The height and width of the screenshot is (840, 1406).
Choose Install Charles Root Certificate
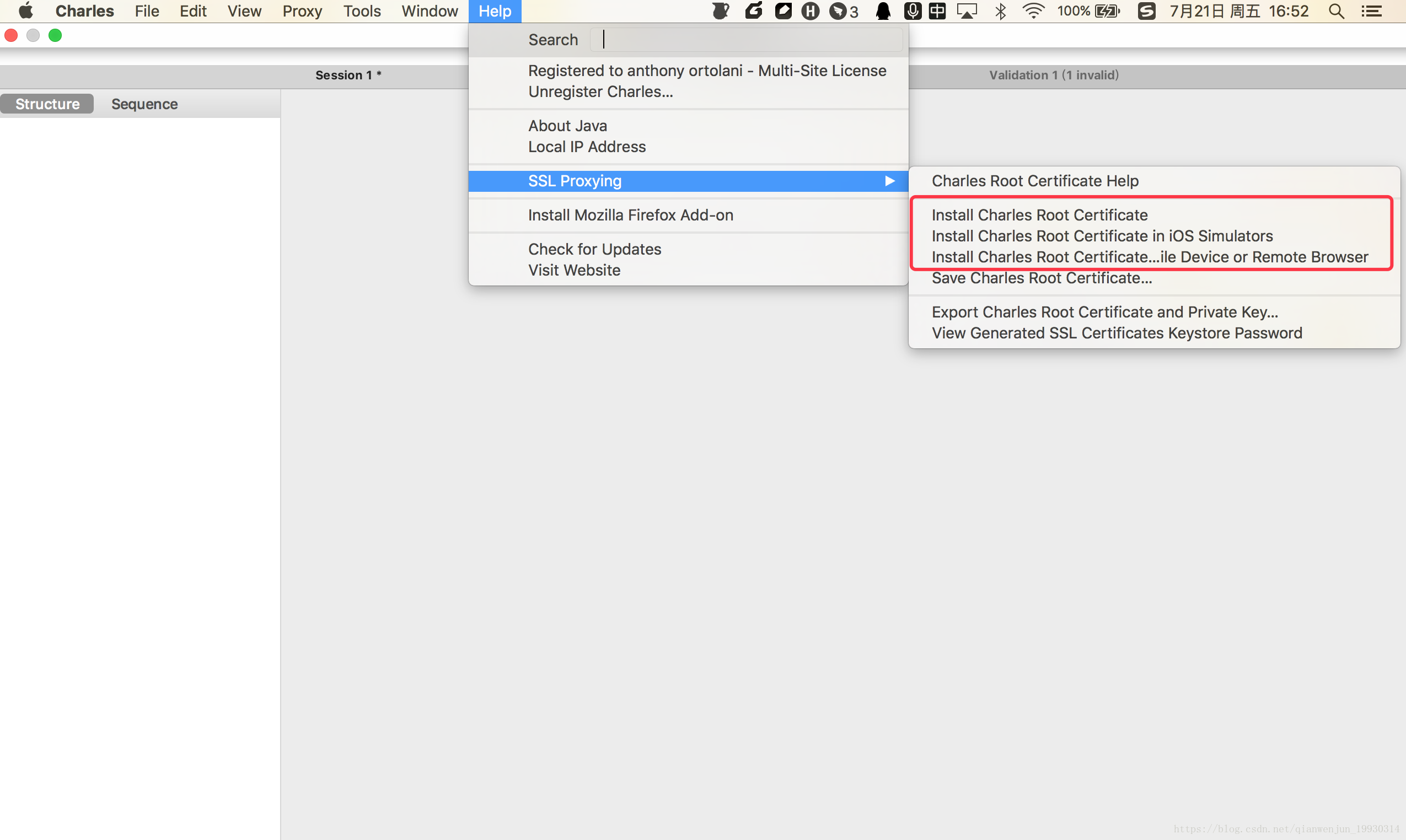tap(1155, 215)
